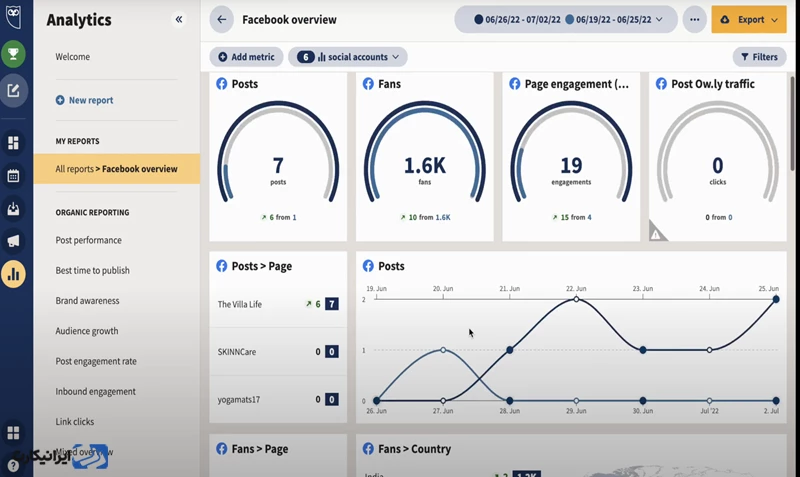
Task: Click the Add metric button
Action: tap(246, 57)
